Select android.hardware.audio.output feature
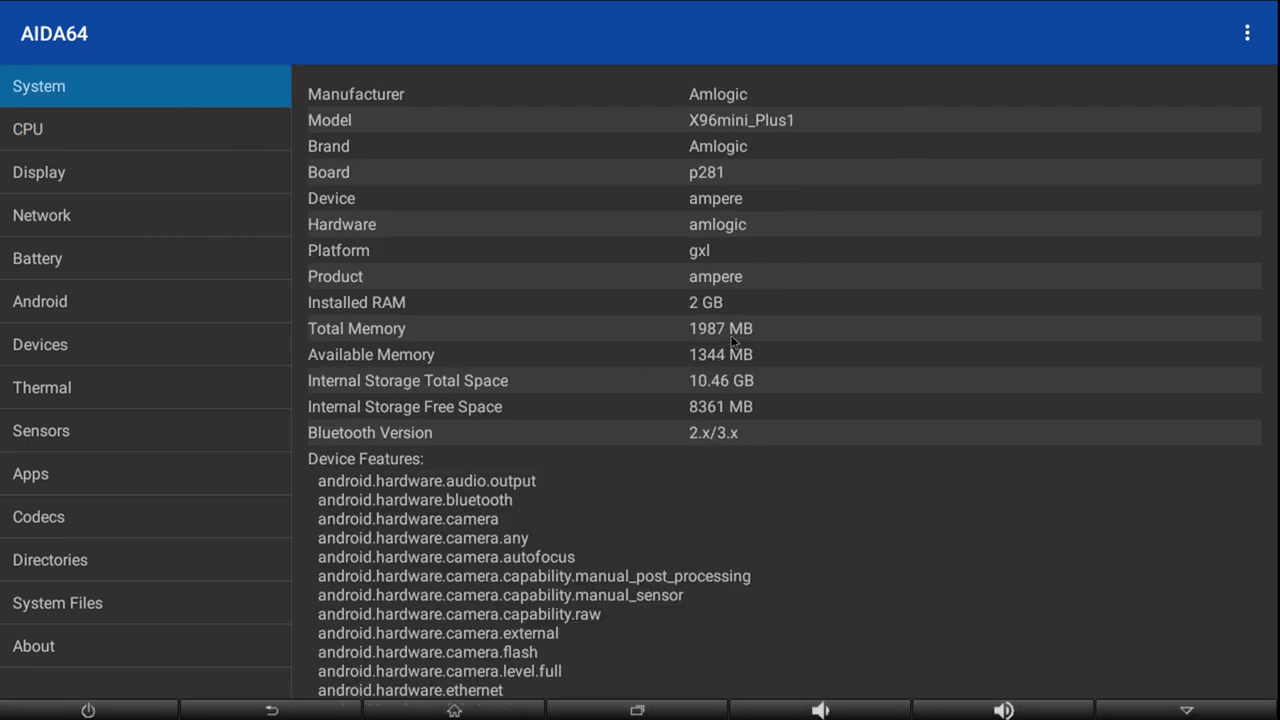Viewport: 1280px width, 720px height. 427,481
